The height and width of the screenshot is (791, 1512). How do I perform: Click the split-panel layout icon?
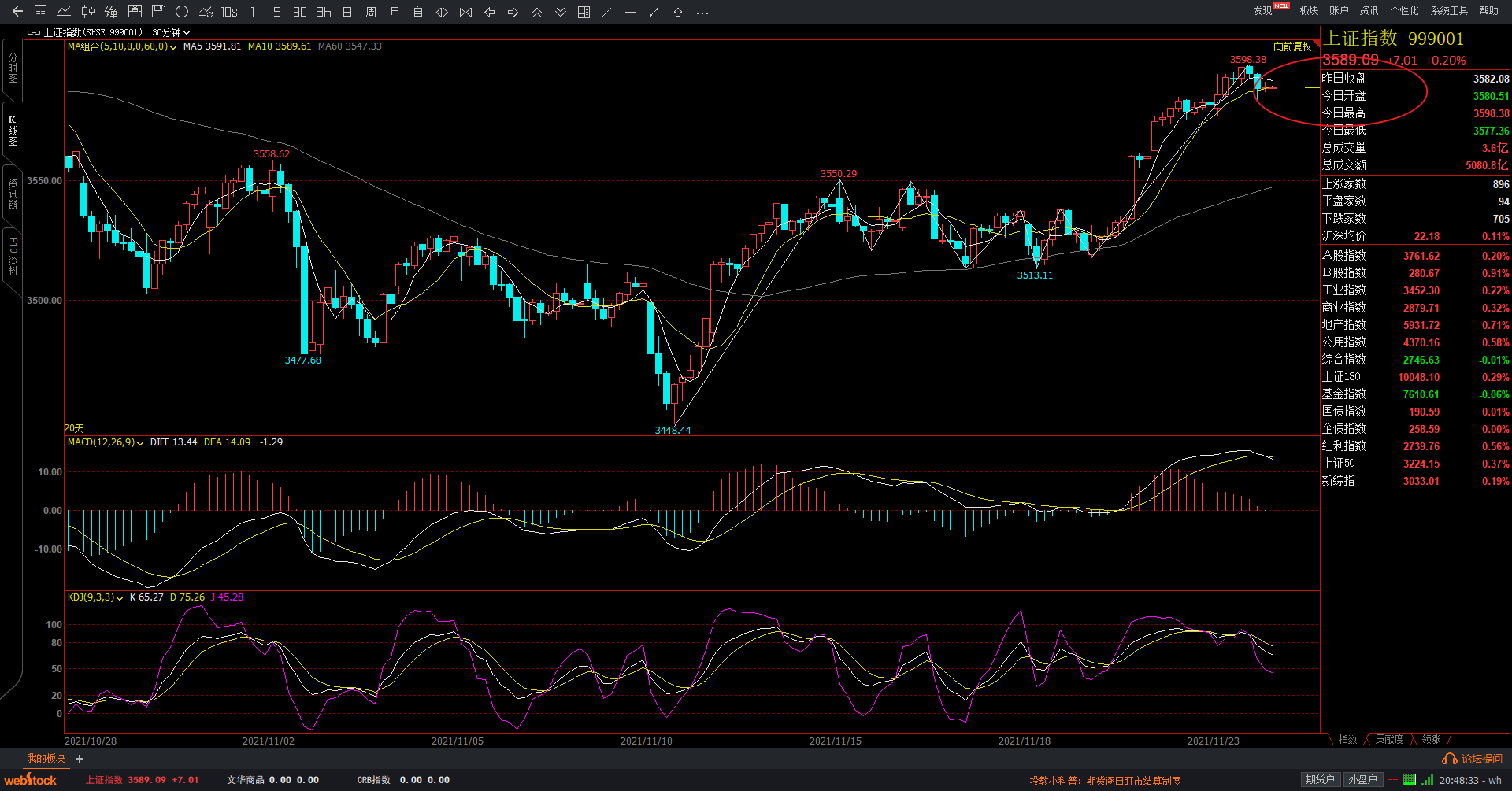pyautogui.click(x=584, y=12)
